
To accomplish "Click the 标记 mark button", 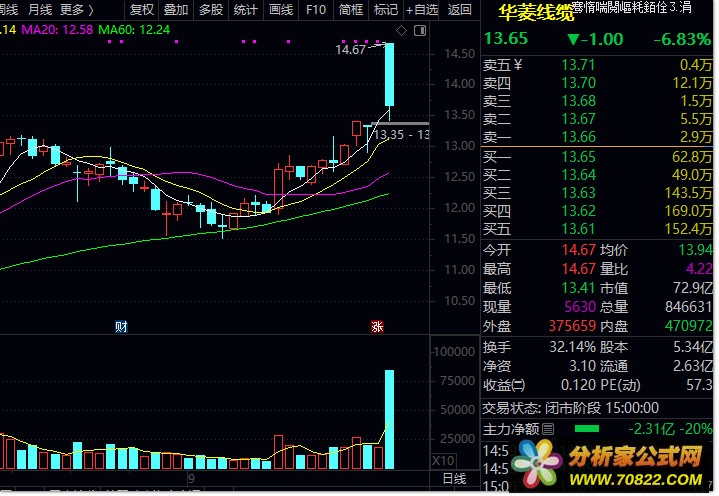I will [x=386, y=9].
